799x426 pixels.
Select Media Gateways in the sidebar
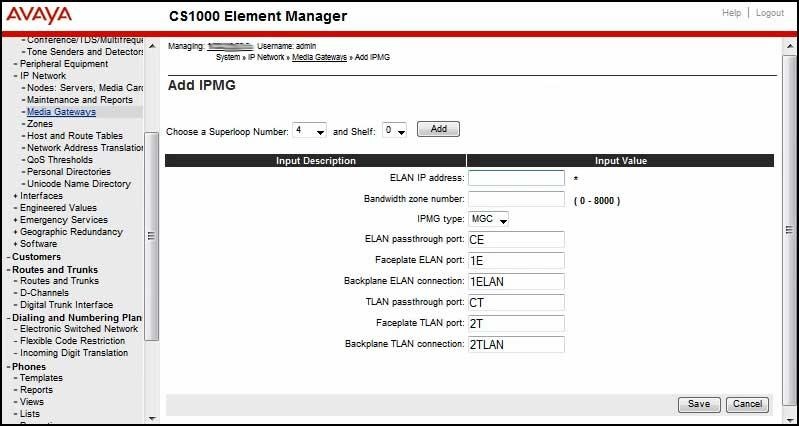[61, 112]
